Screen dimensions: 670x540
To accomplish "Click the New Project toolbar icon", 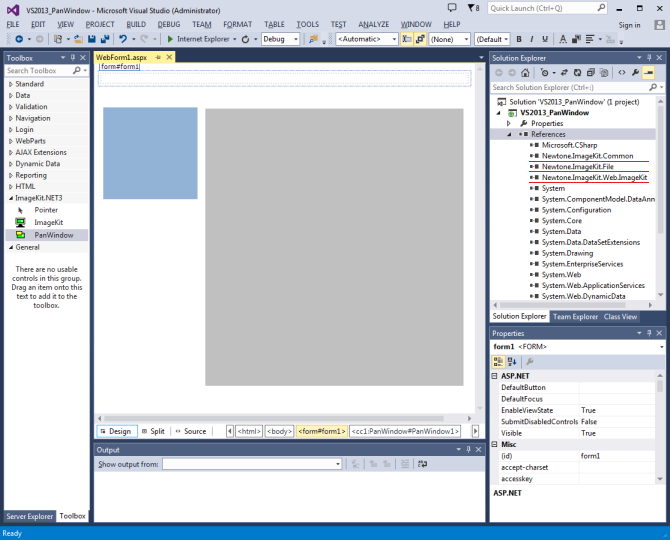I will [x=58, y=39].
